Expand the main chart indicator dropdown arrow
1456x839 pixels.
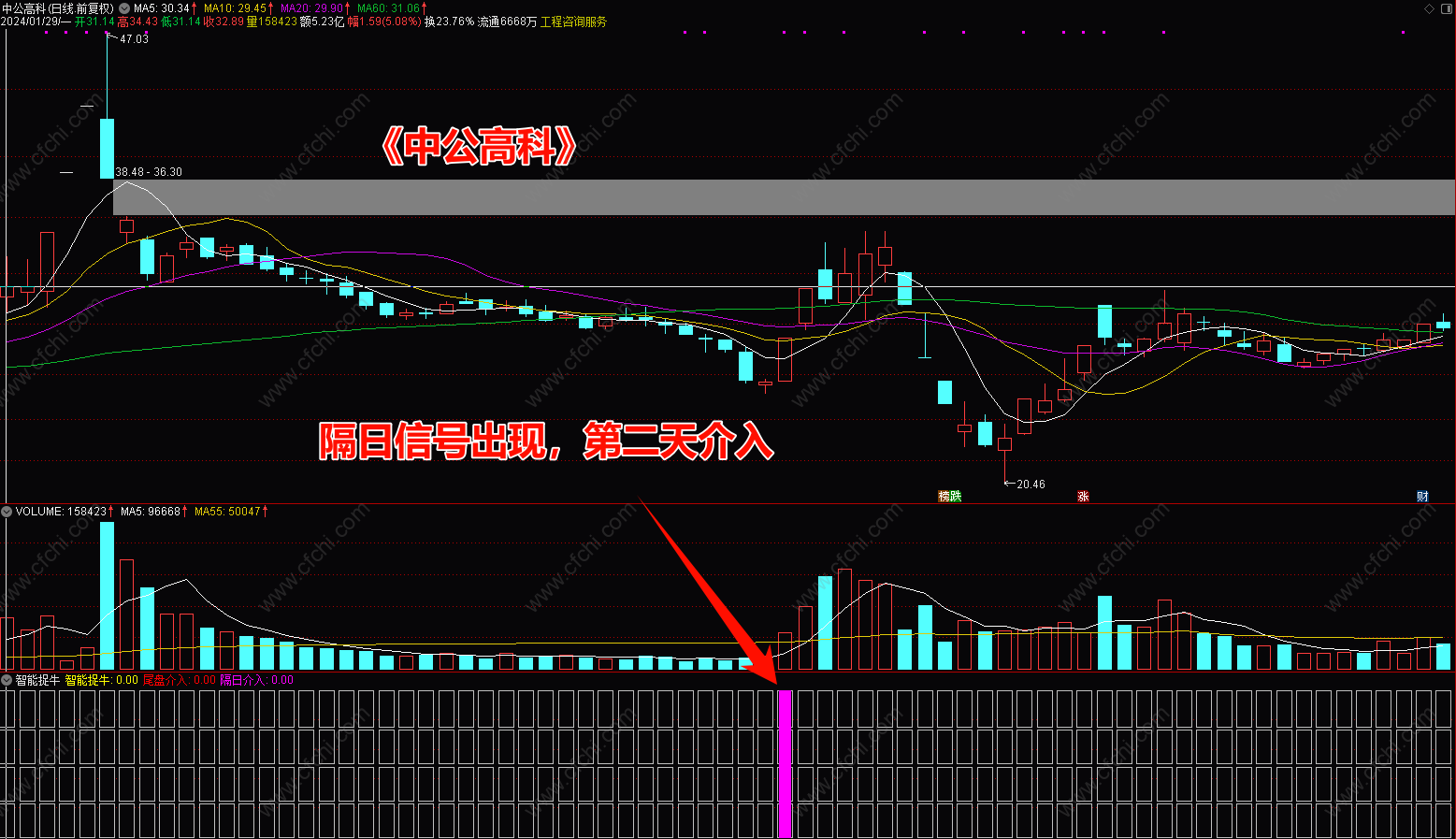click(124, 8)
